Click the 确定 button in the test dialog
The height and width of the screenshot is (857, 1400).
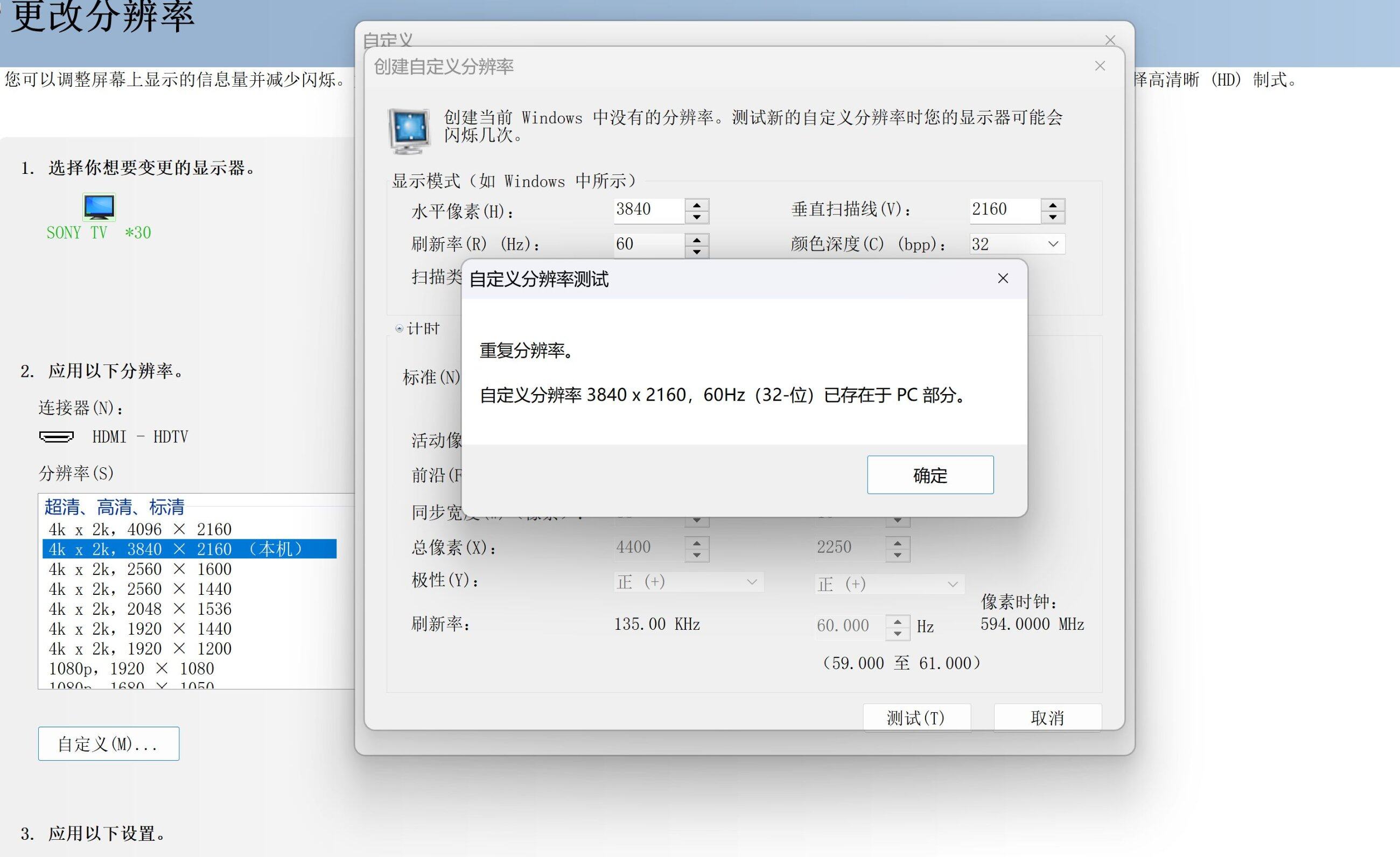930,475
